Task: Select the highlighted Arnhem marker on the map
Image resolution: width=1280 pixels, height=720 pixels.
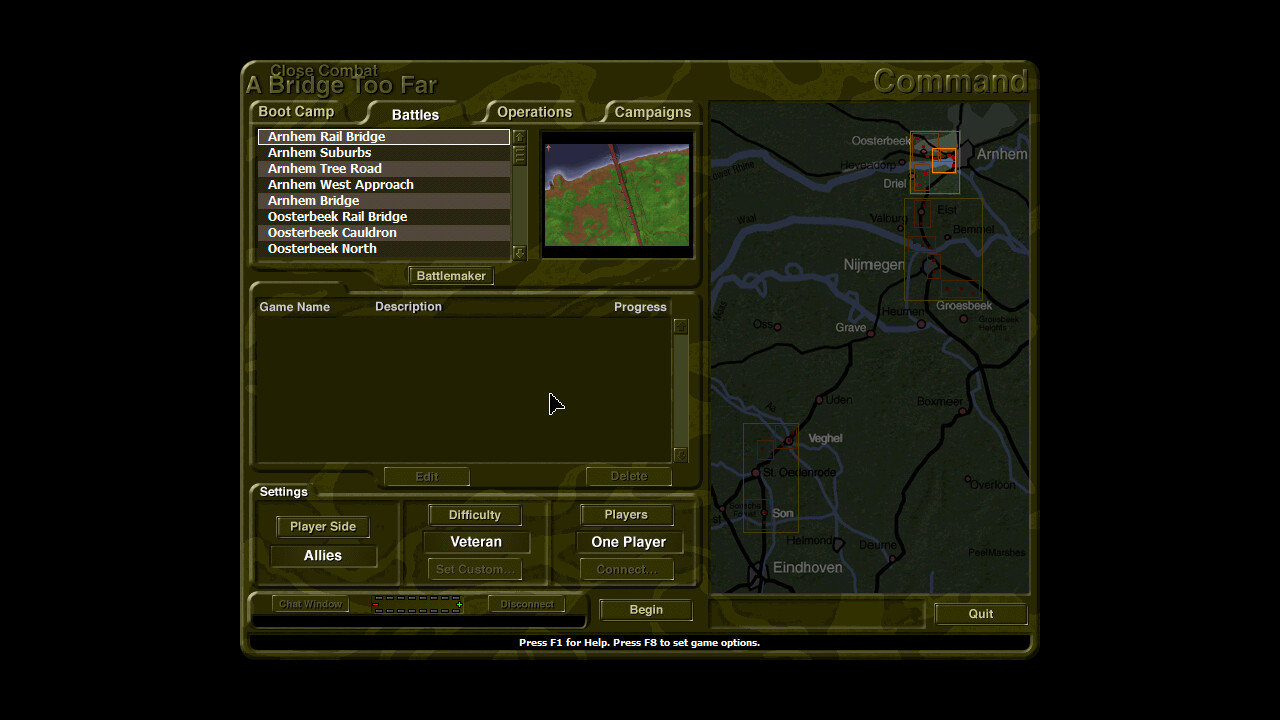Action: [944, 160]
